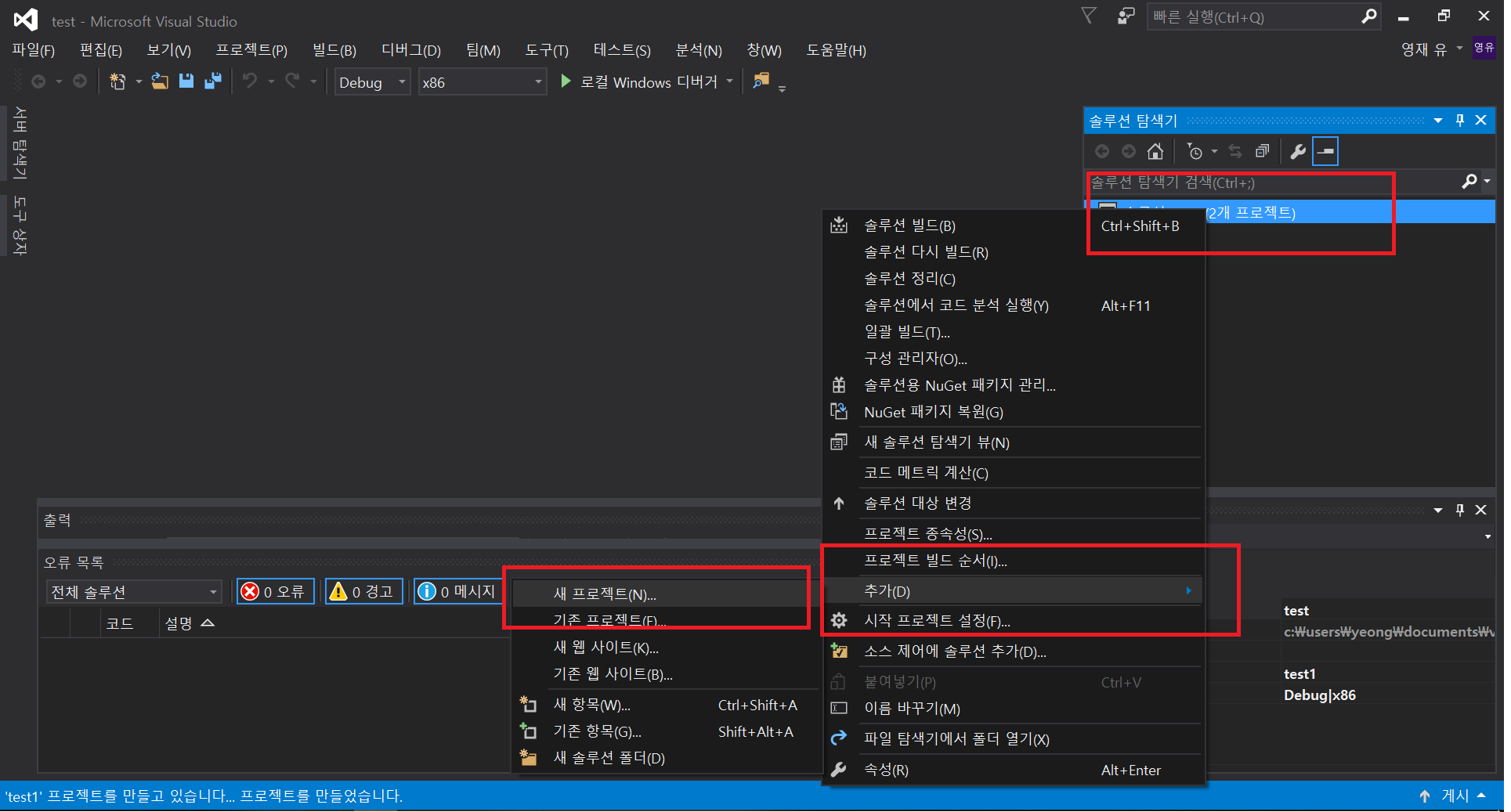1511x812 pixels.
Task: Click the feedback icon in title bar
Action: tap(1126, 16)
